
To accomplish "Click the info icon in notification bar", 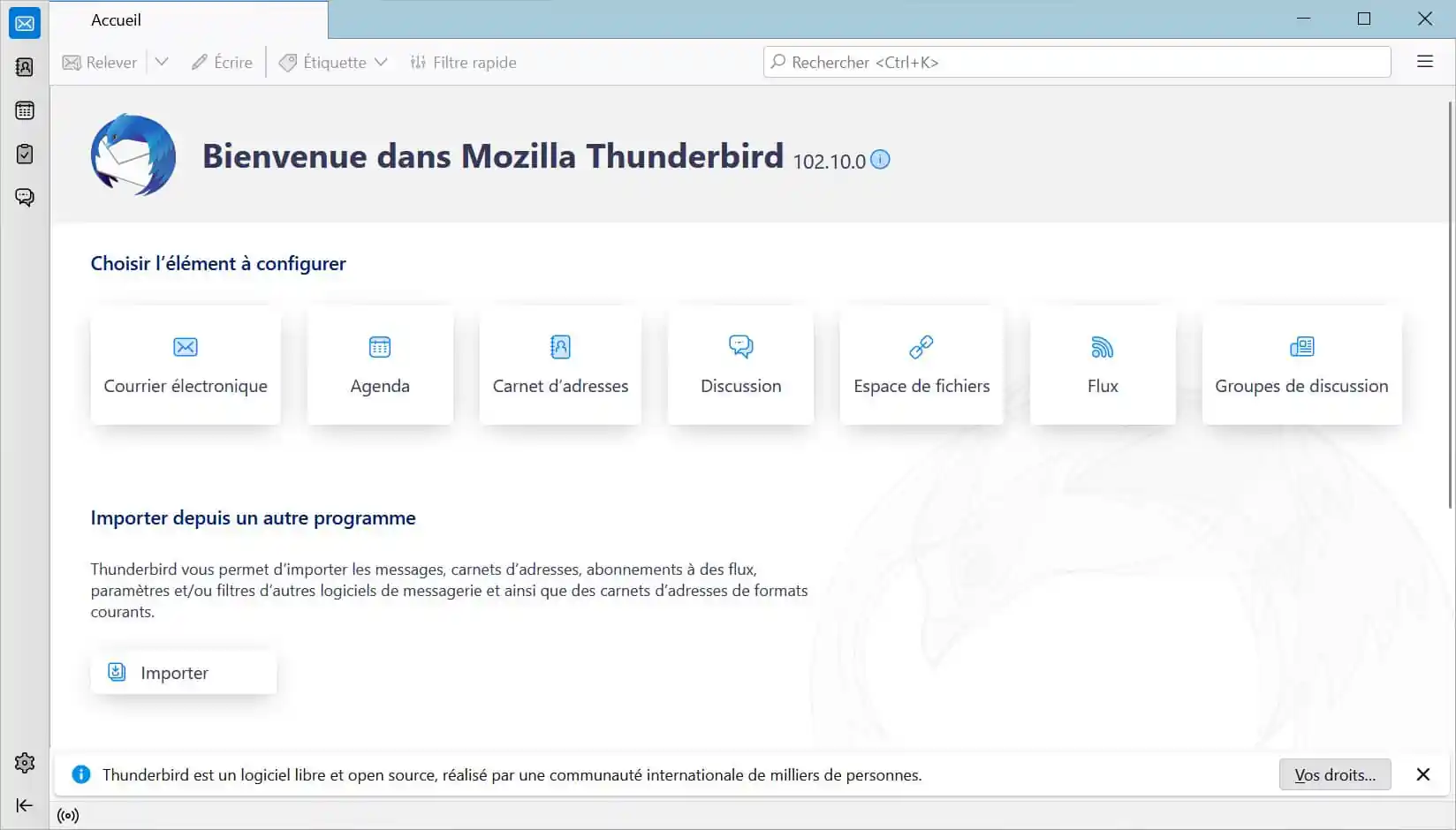I will point(81,774).
